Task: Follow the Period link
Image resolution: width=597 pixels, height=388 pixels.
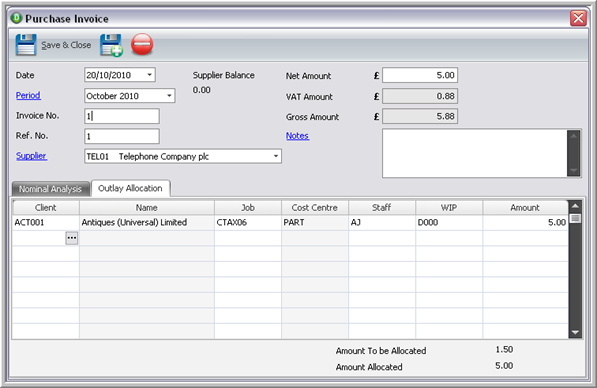Action: coord(28,95)
